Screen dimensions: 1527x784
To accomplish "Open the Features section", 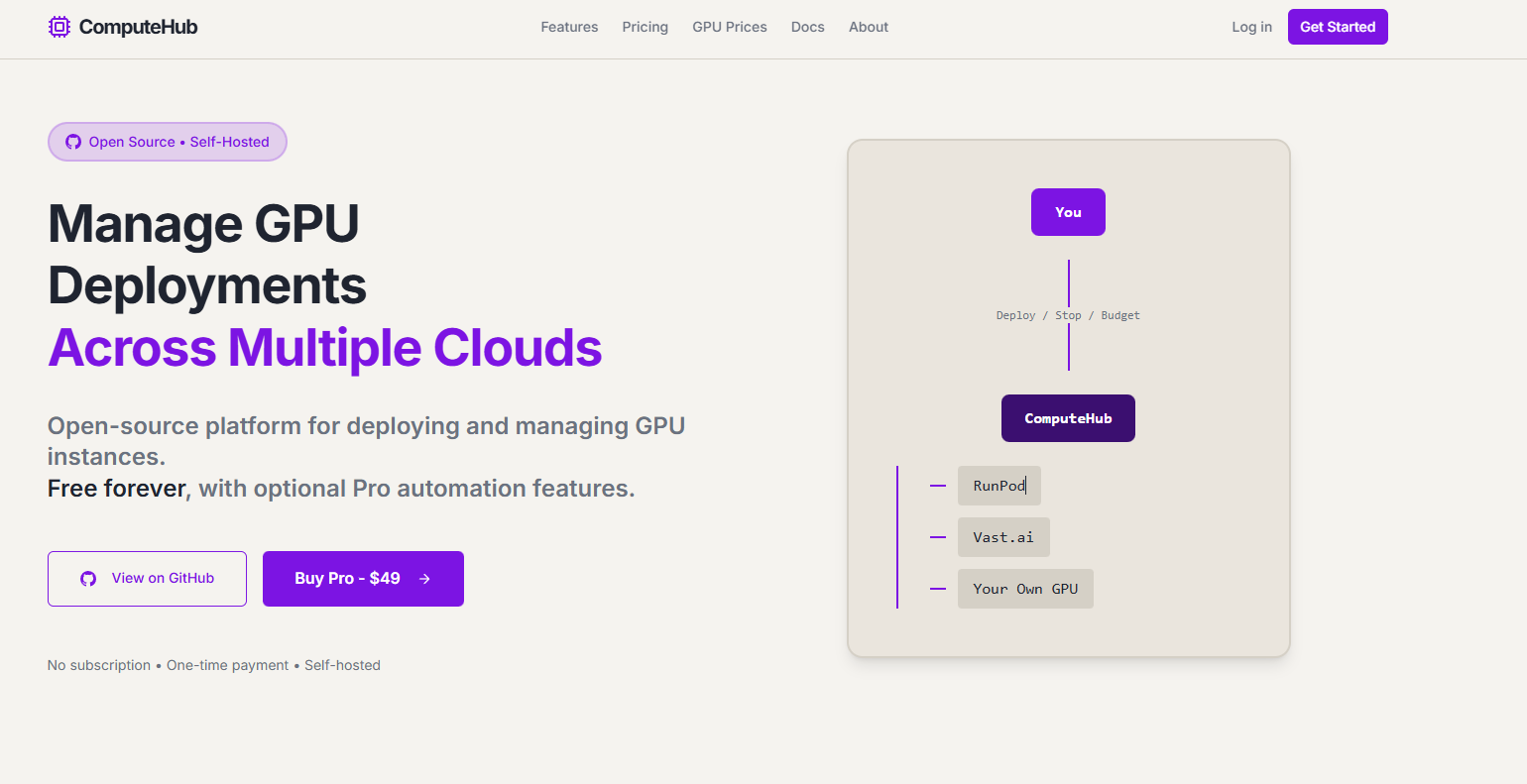I will [569, 27].
